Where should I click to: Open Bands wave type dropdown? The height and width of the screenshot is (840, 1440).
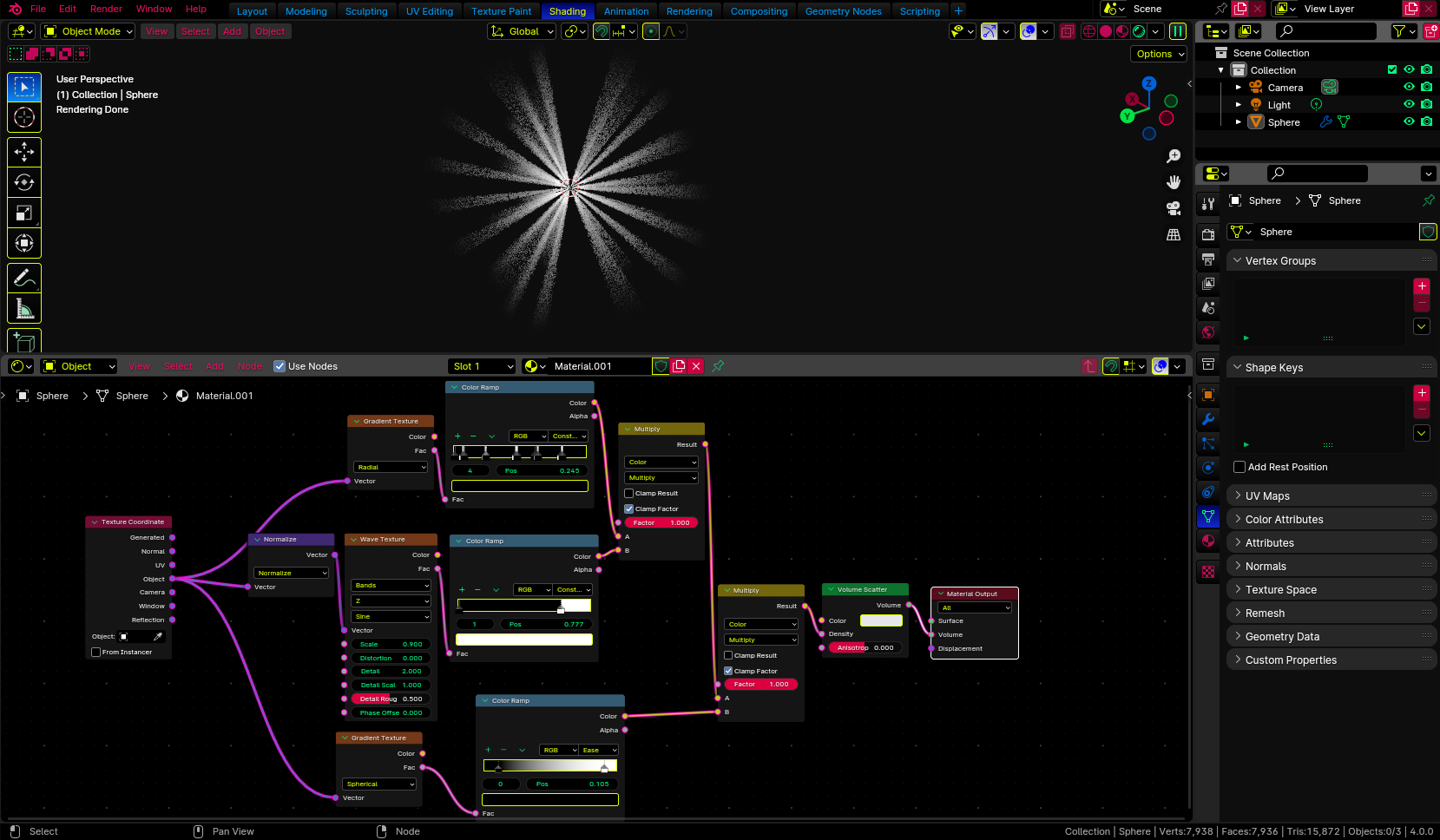(x=391, y=585)
